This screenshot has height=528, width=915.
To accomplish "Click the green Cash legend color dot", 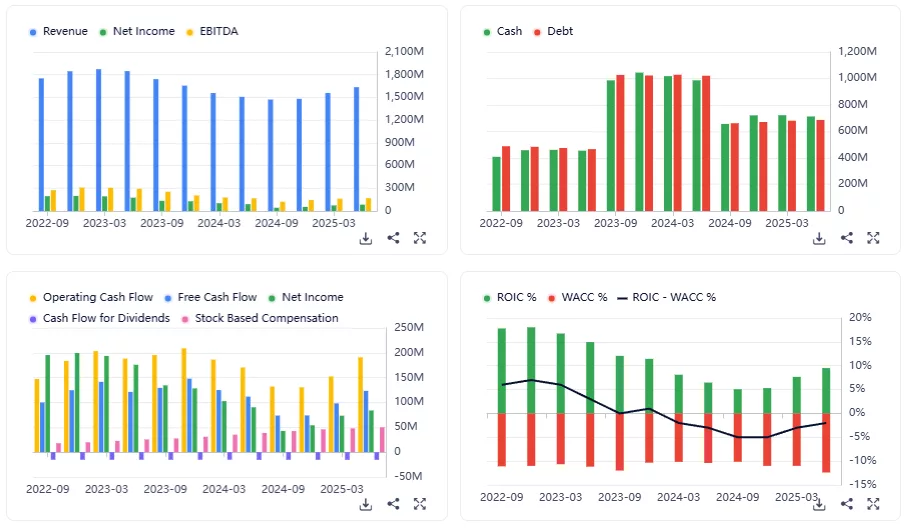I will tap(487, 32).
